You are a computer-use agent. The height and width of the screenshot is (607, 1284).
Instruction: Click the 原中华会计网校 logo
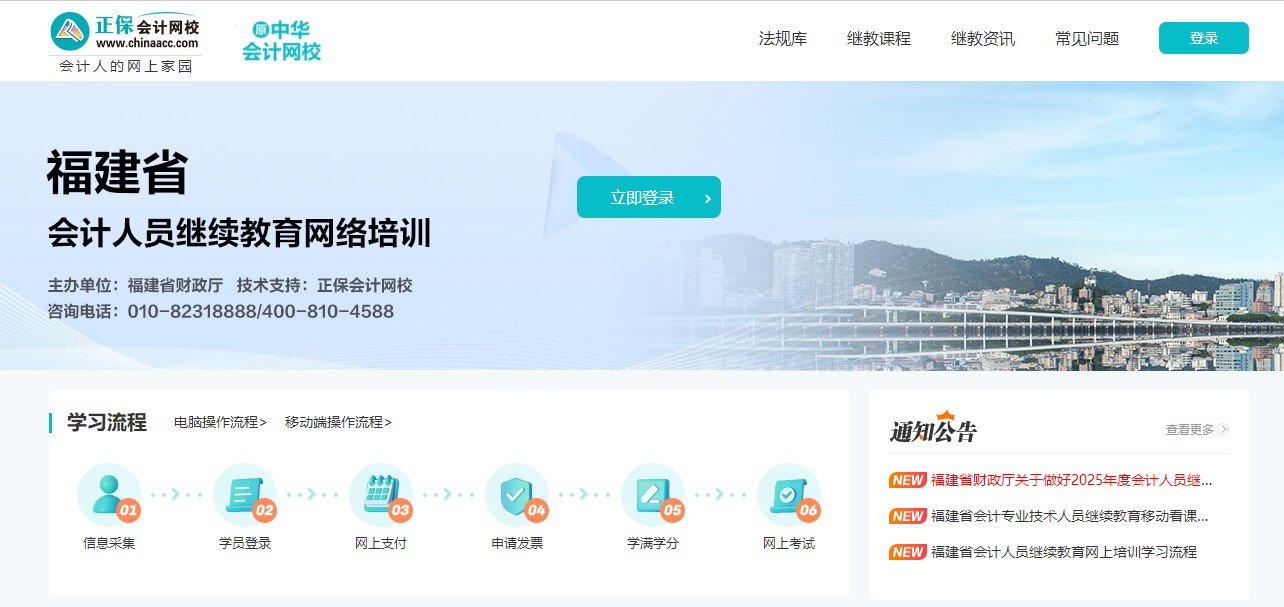[x=282, y=42]
